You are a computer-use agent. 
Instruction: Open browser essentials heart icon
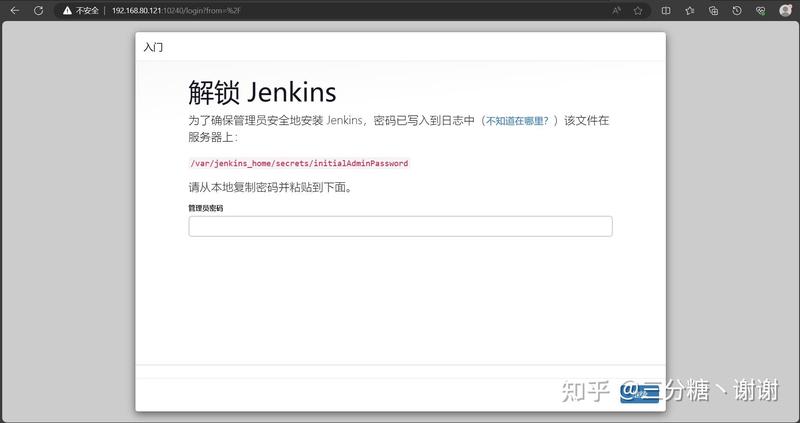761,10
